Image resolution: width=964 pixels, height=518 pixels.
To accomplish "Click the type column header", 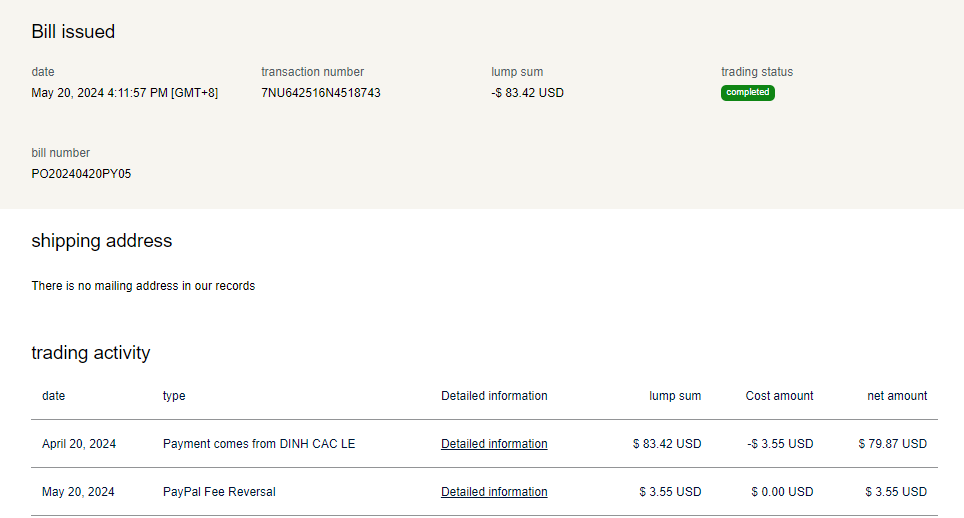I will (x=174, y=396).
